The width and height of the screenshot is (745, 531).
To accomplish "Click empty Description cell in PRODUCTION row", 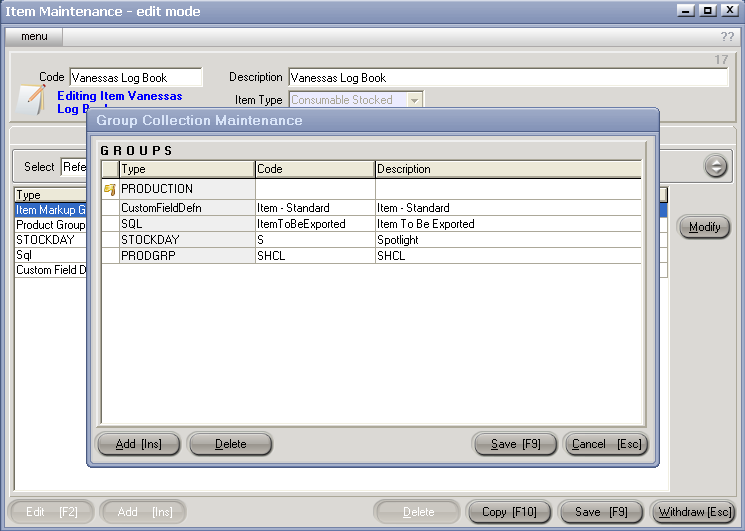I will pyautogui.click(x=508, y=189).
